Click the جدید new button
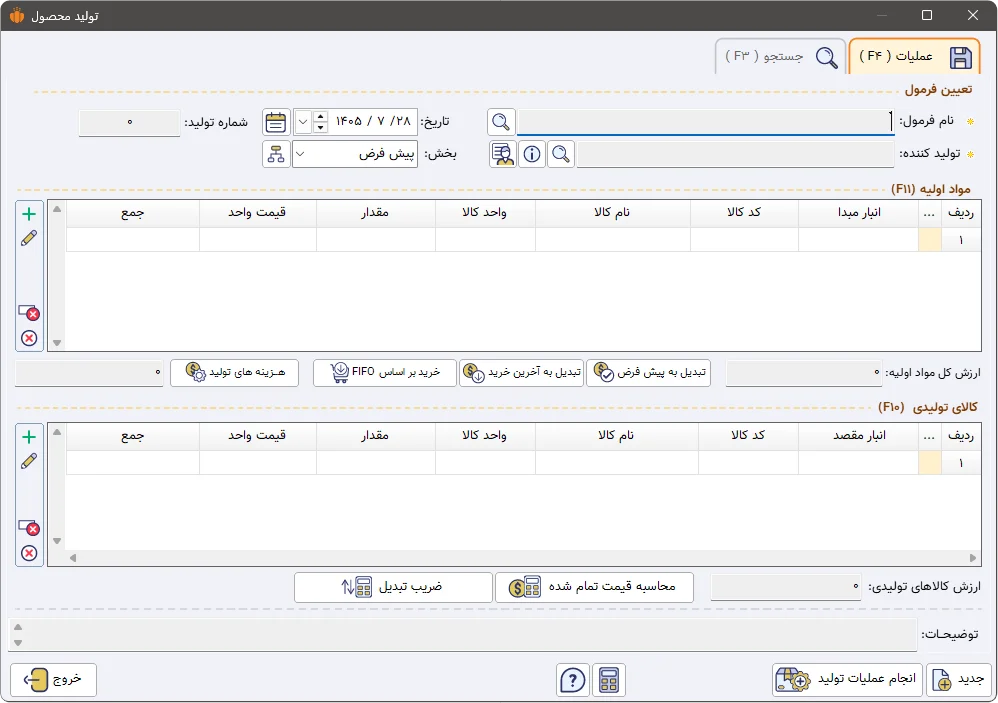This screenshot has height=703, width=998. click(959, 679)
